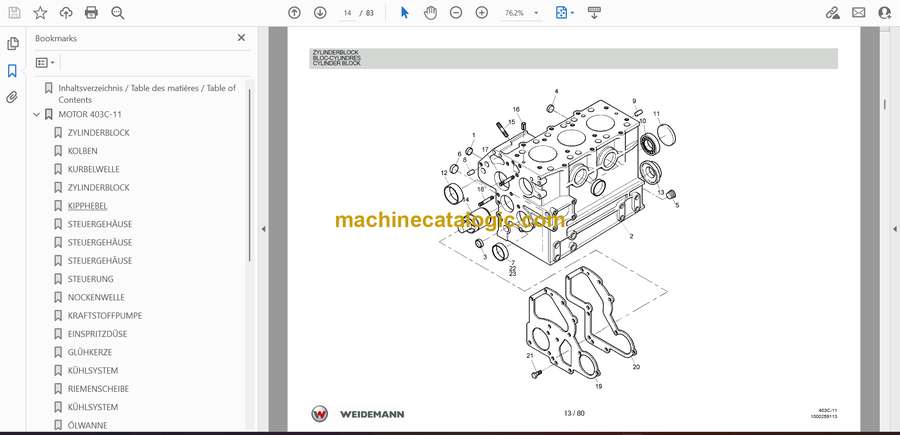Jump to KOLBEN bookmark
The image size is (900, 435).
83,151
